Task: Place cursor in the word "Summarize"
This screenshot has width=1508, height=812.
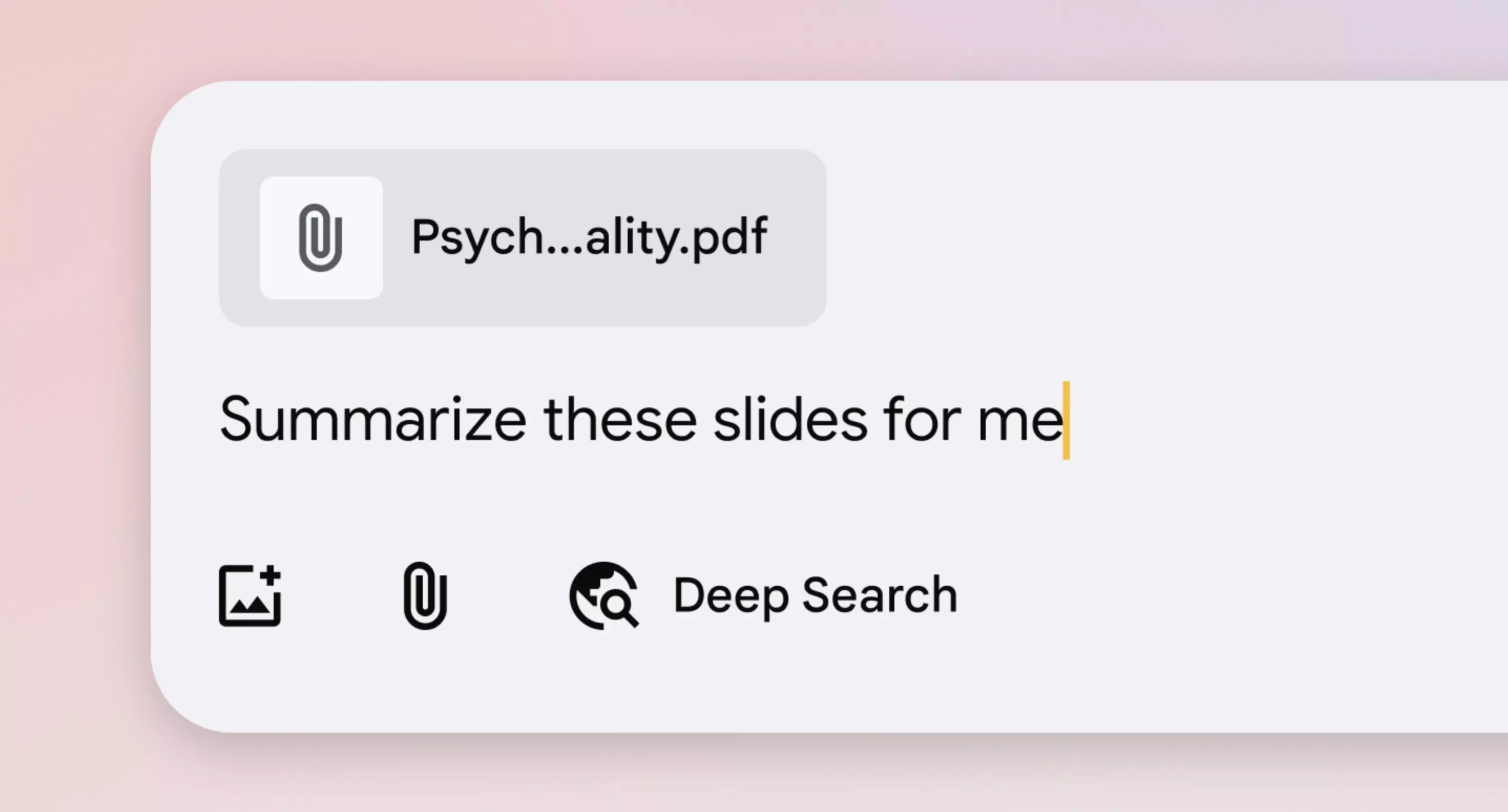Action: (x=373, y=420)
